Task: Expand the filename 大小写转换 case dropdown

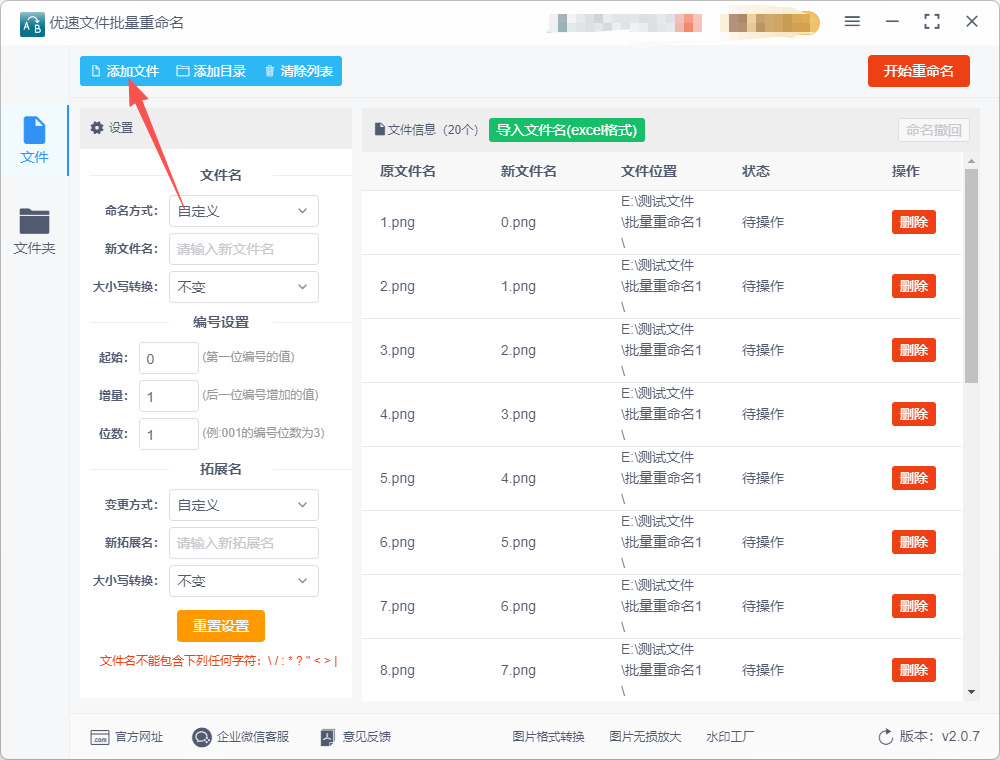Action: [243, 287]
